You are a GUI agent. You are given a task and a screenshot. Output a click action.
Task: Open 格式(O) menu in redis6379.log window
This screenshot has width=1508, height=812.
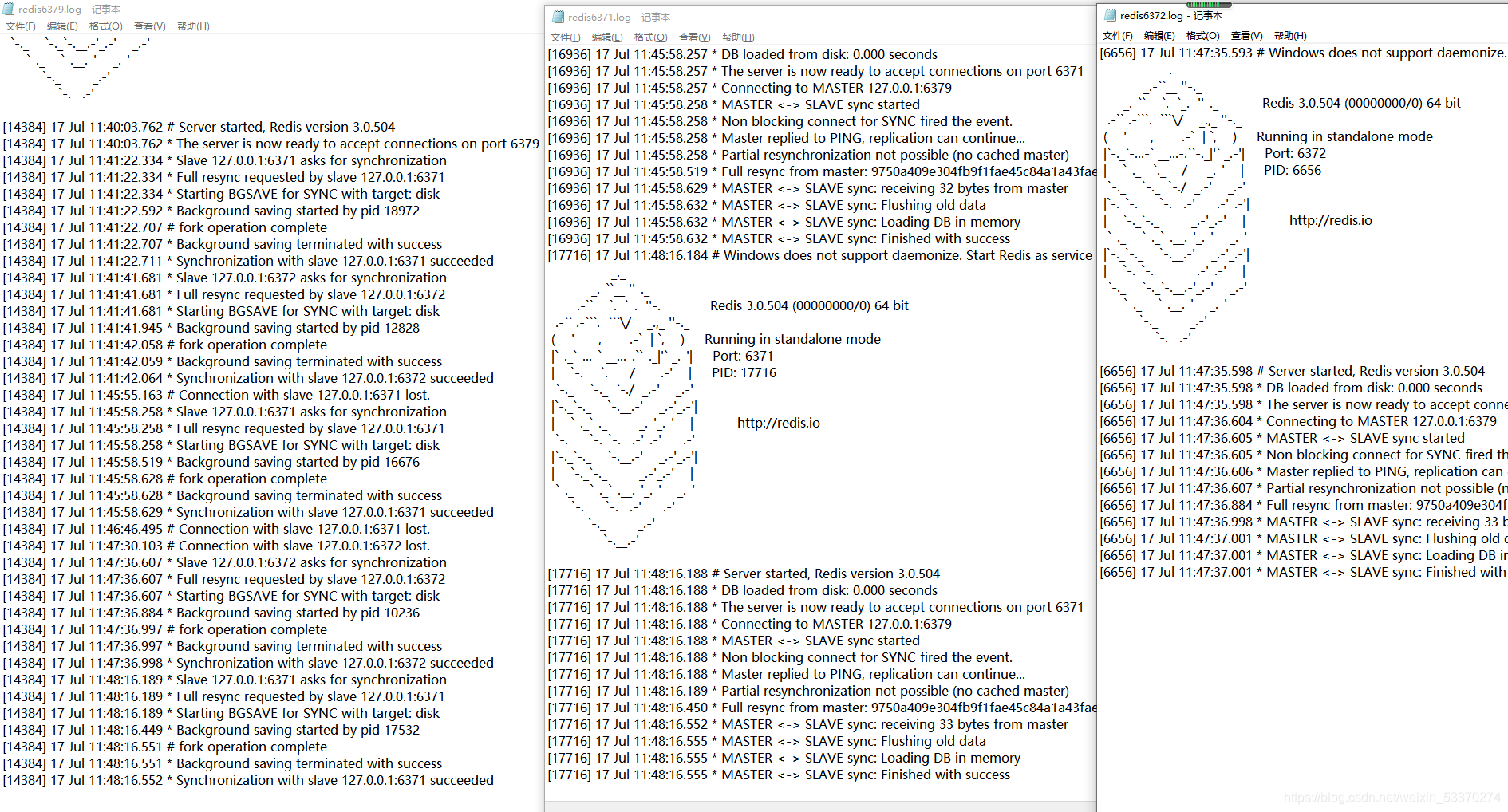106,26
